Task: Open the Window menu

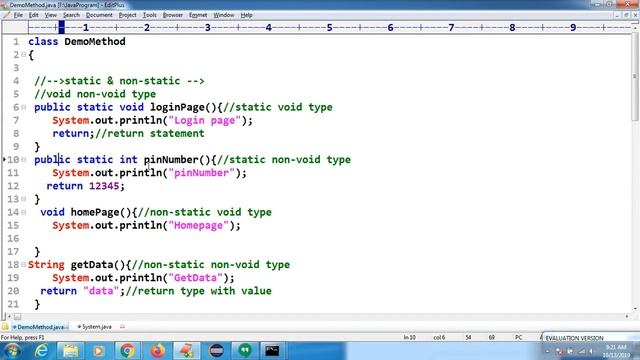Action: click(x=224, y=15)
